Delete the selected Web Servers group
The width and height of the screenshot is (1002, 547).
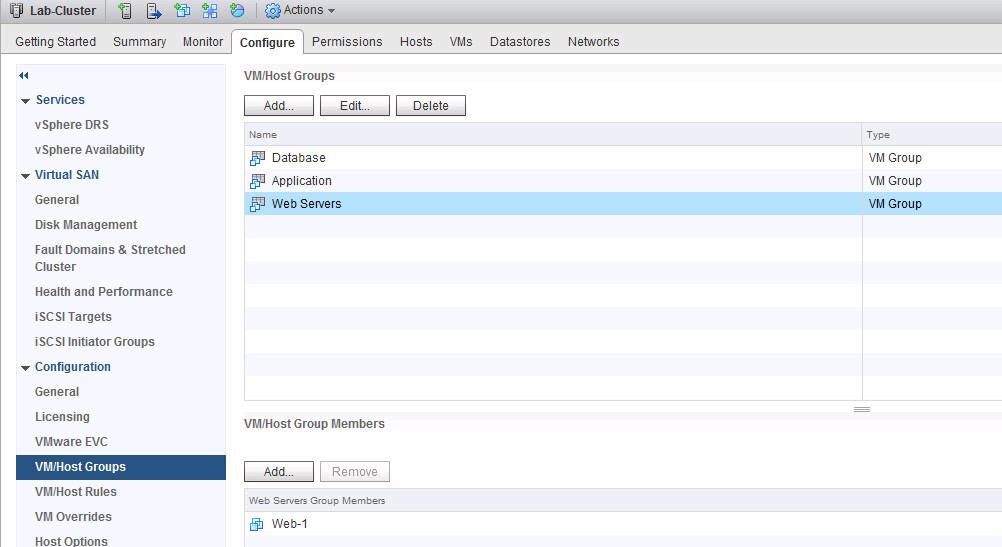tap(430, 106)
